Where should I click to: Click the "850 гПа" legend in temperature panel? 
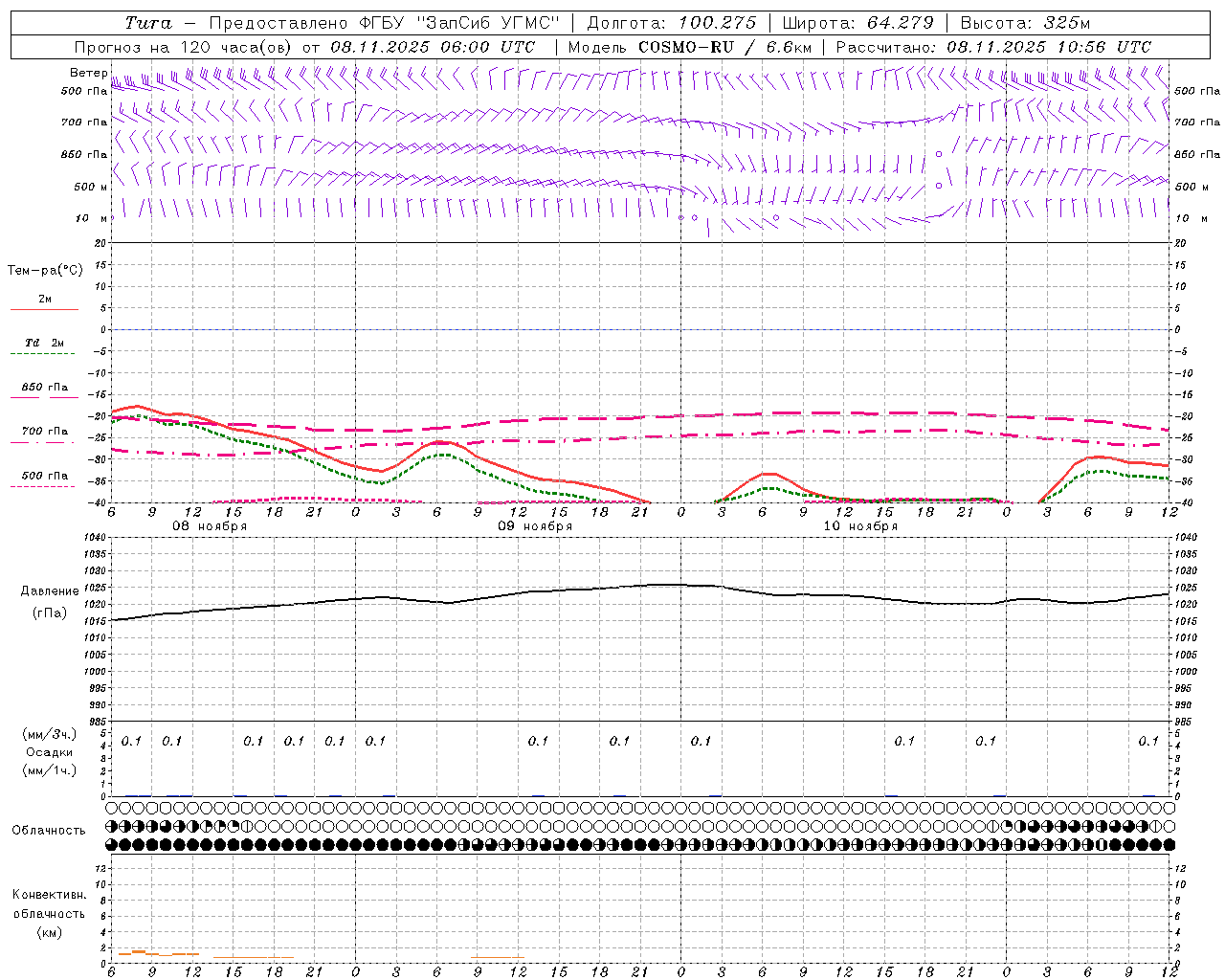44,388
